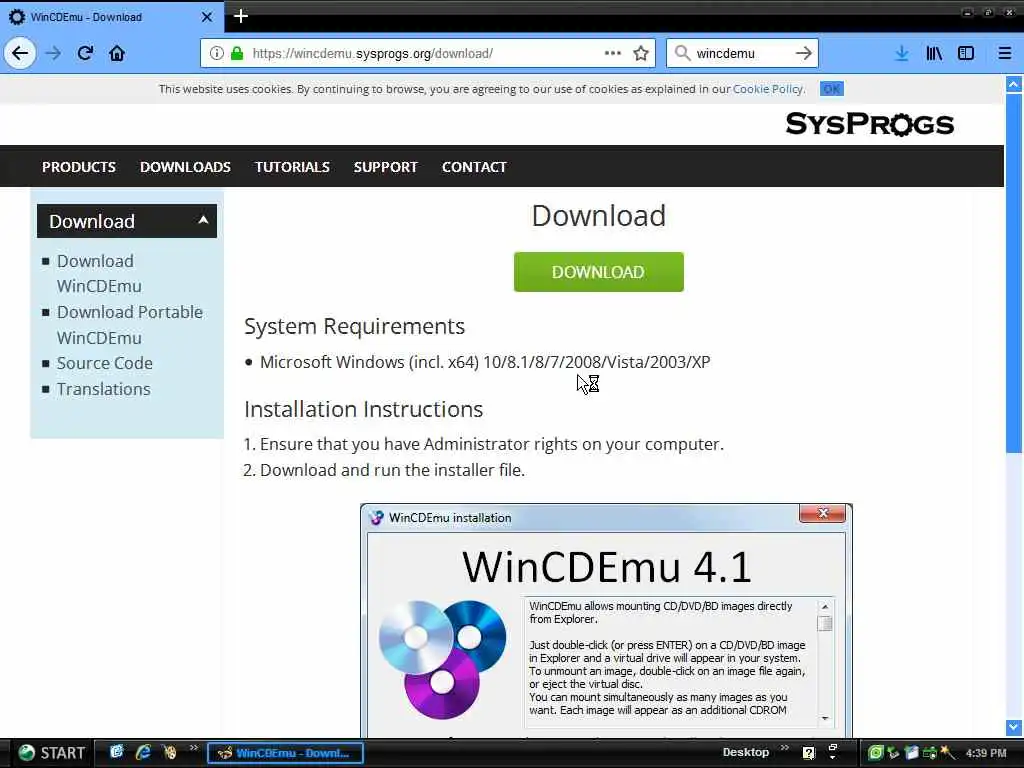Toggle the sidebar view icon
This screenshot has height=768, width=1024.
(x=966, y=53)
